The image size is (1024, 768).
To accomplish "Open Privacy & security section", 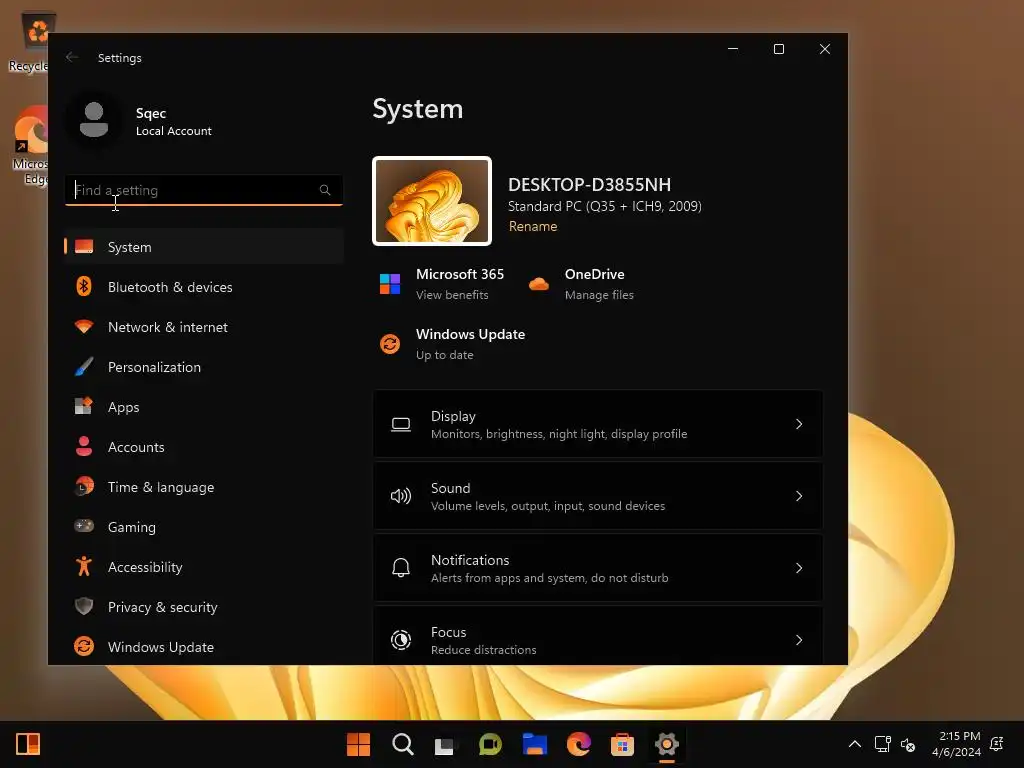I will (204, 607).
